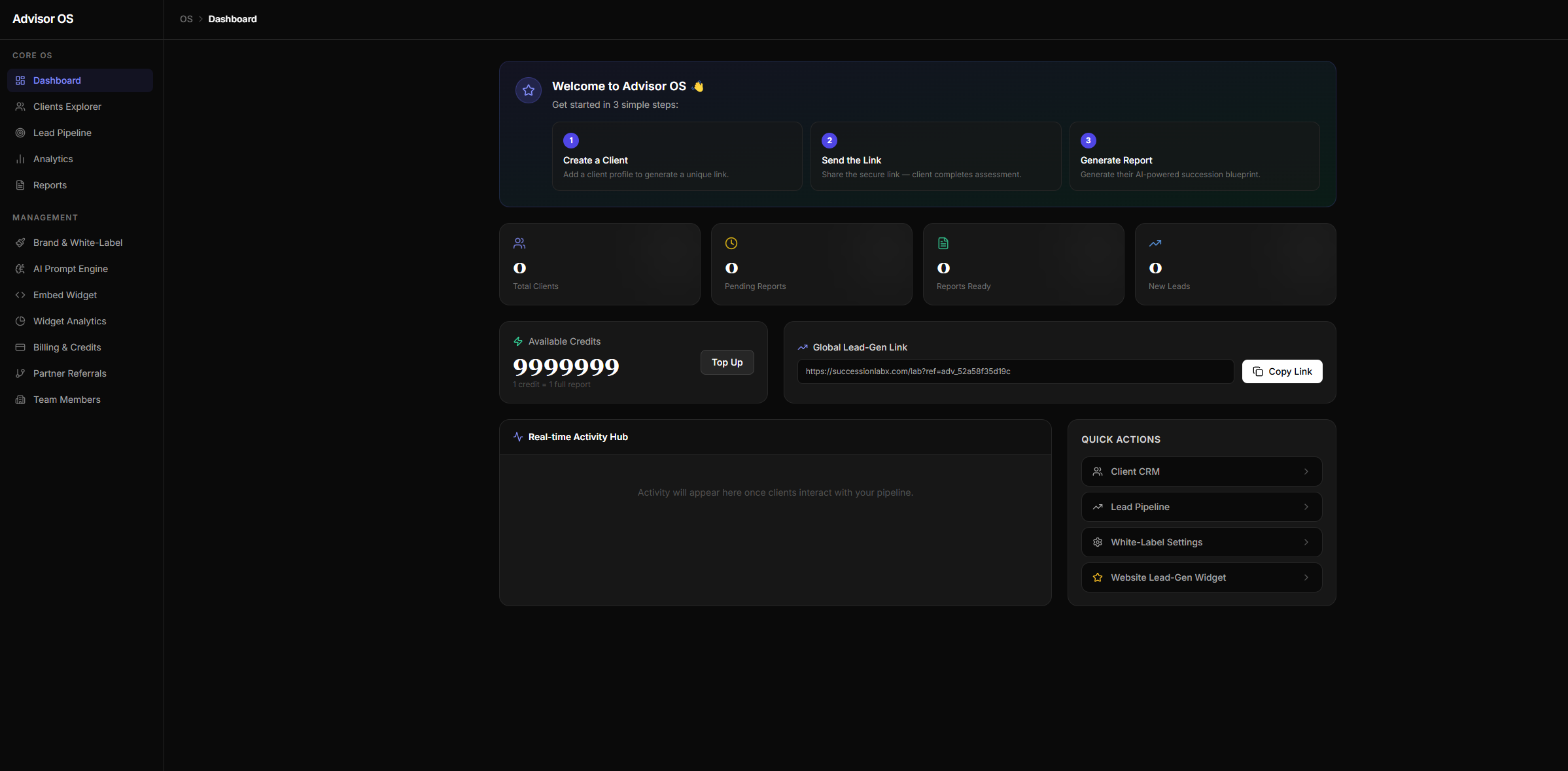Viewport: 1568px width, 771px height.
Task: Click the star icon beside Welcome heading
Action: [529, 90]
